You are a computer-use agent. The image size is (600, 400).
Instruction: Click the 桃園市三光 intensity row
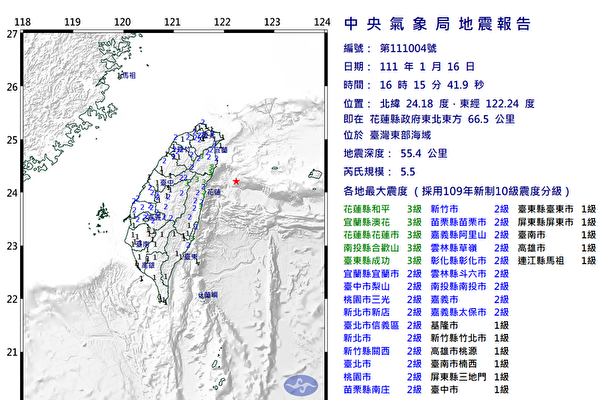(x=382, y=299)
